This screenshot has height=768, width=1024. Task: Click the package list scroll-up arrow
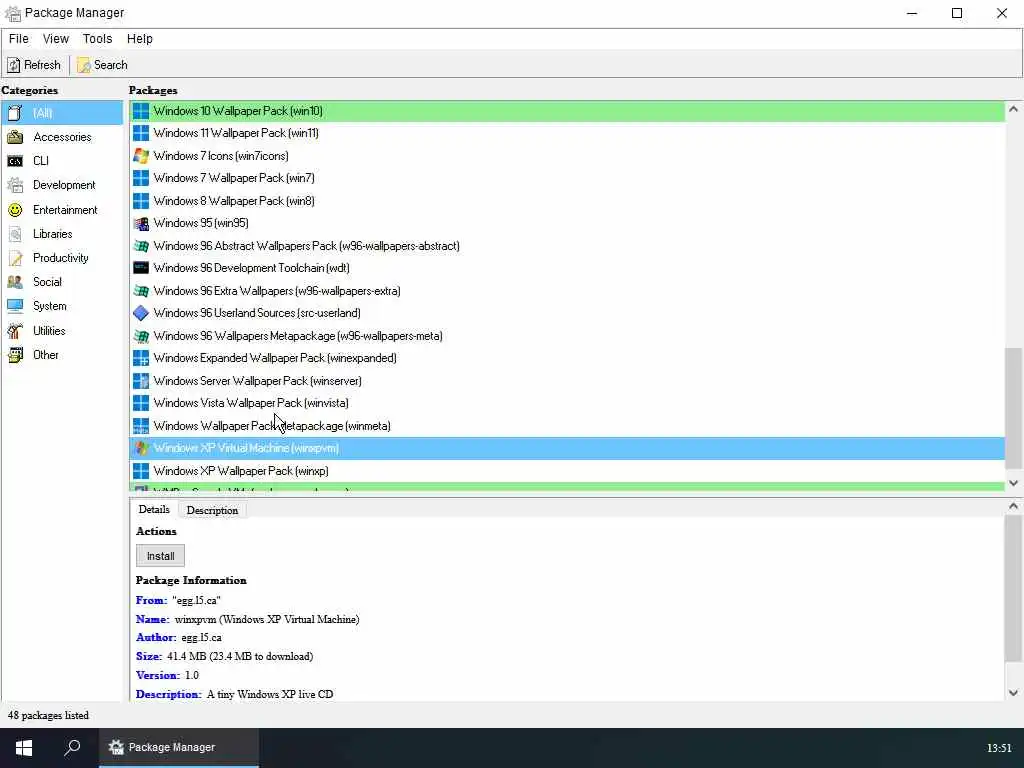(x=1014, y=110)
